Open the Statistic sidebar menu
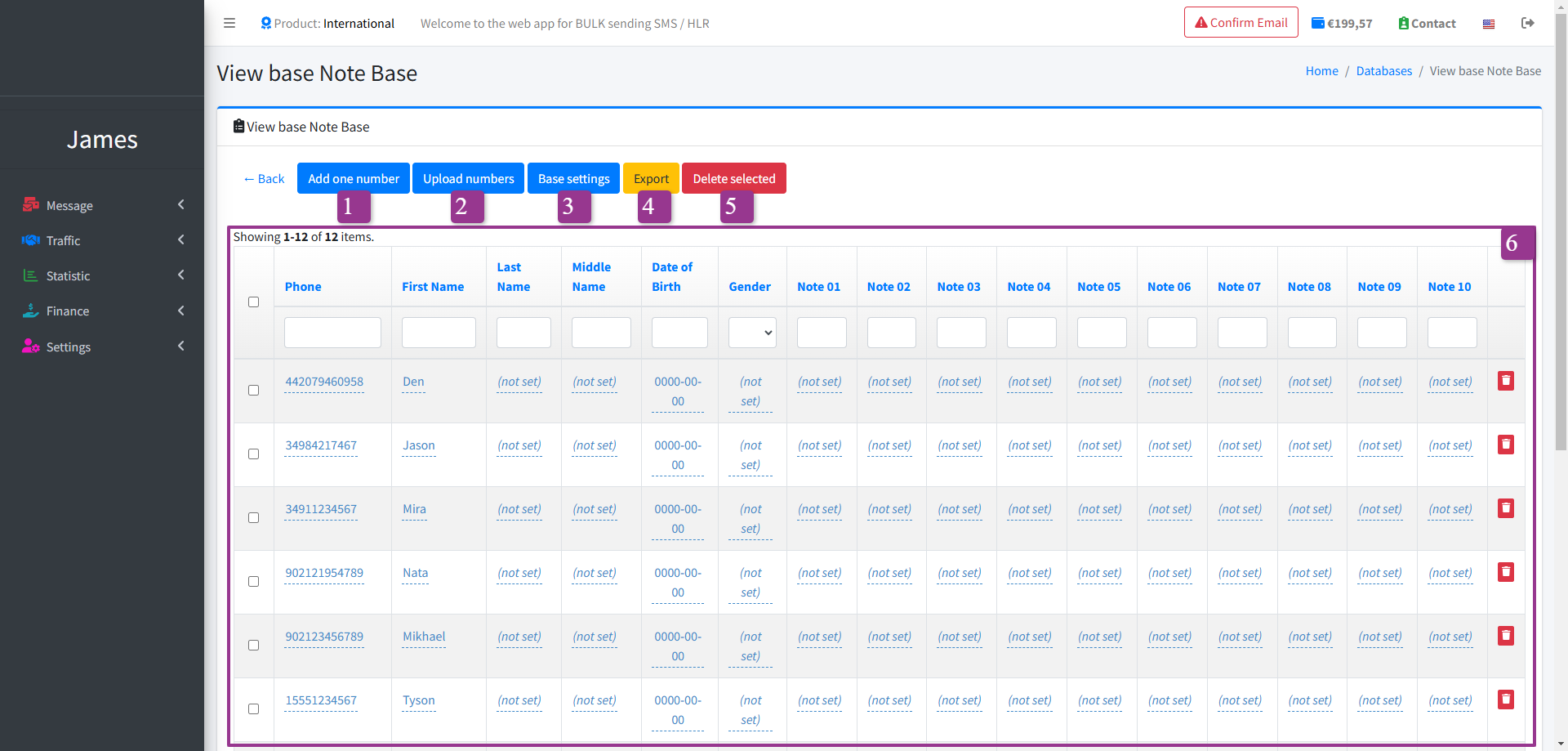Viewport: 1568px width, 751px height. (102, 275)
